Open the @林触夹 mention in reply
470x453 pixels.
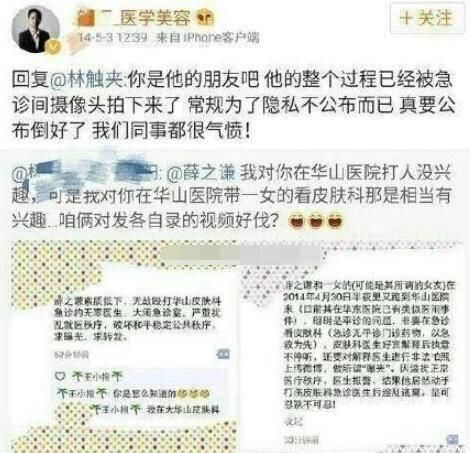pos(87,80)
